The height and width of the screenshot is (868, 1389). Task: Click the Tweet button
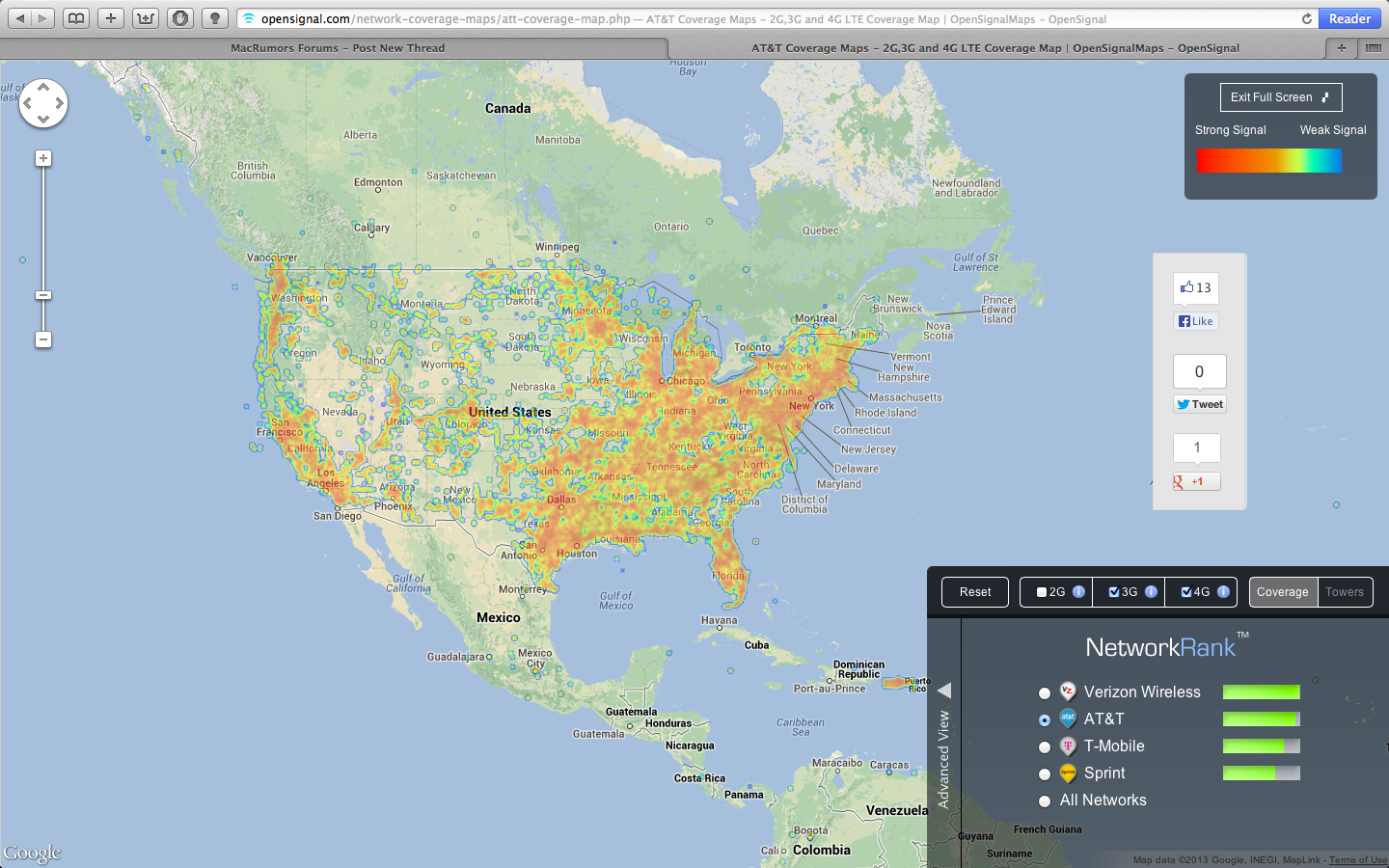click(1200, 404)
